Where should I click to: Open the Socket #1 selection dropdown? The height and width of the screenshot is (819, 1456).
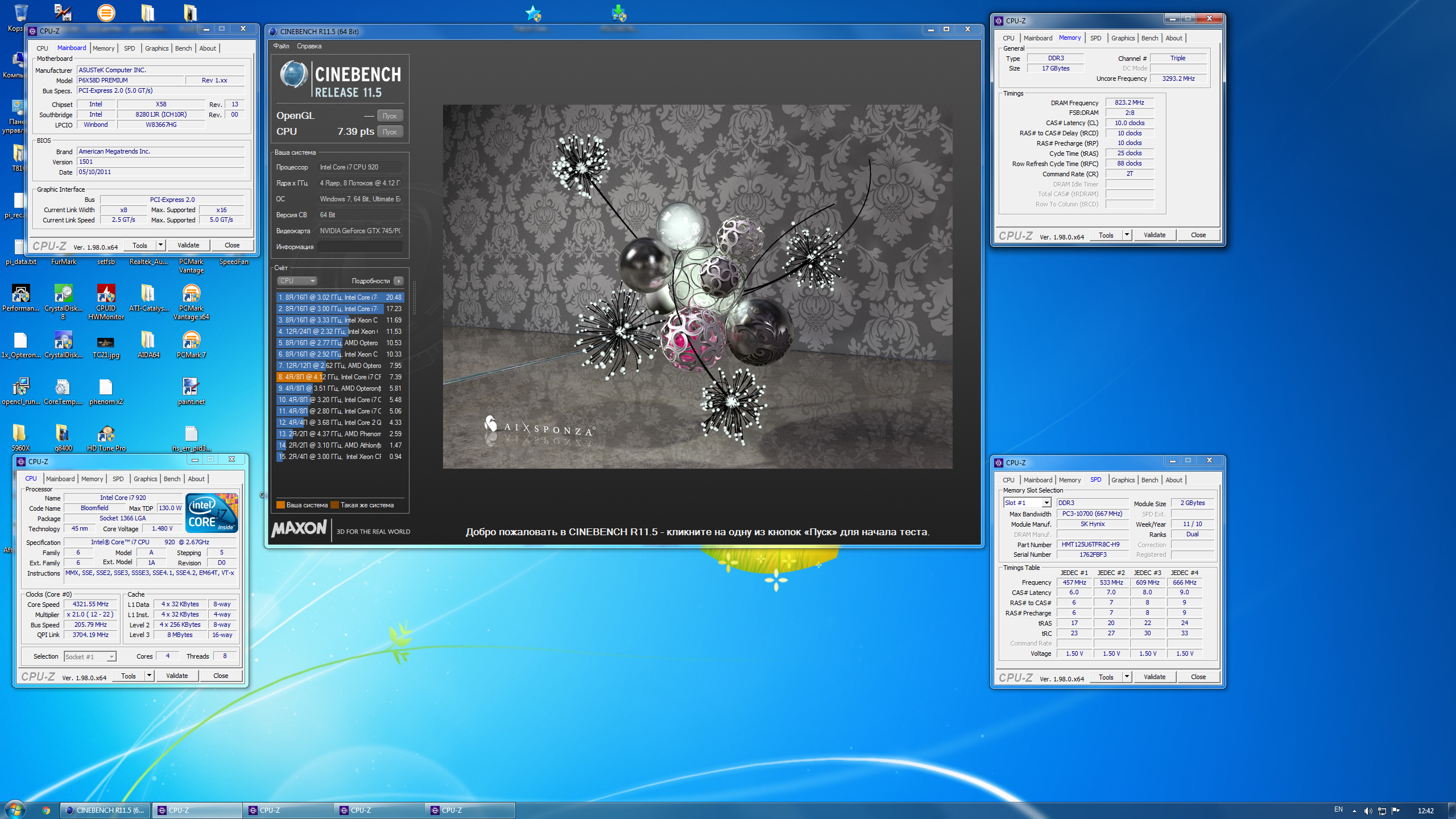tap(90, 656)
